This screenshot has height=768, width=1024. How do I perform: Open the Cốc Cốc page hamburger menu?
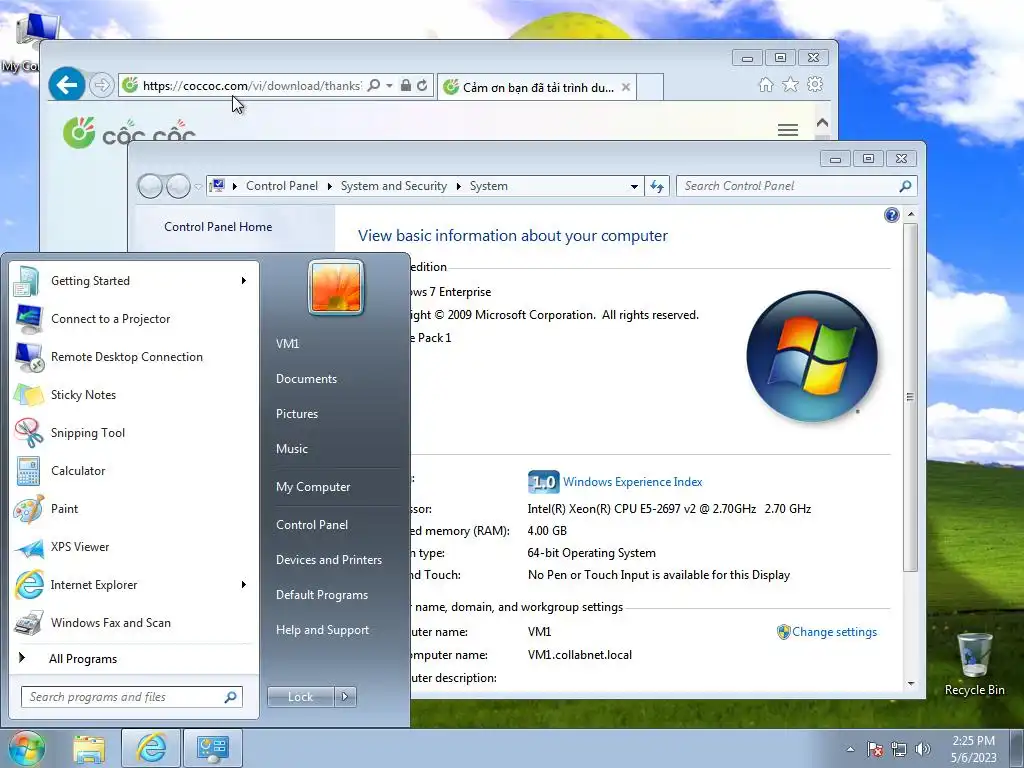tap(788, 130)
